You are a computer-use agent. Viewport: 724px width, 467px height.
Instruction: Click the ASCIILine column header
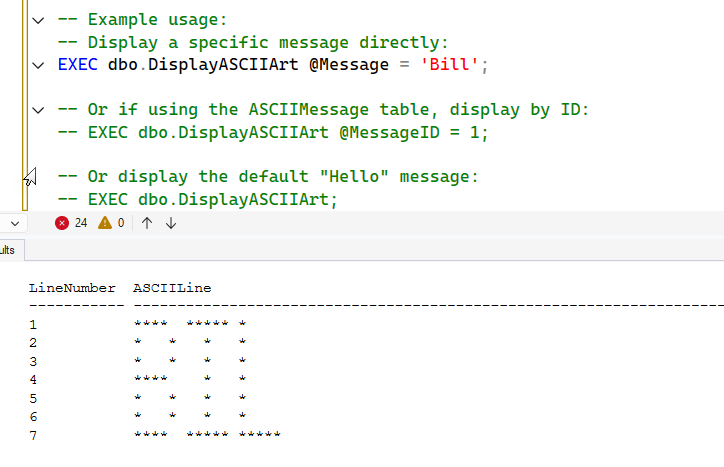172,288
